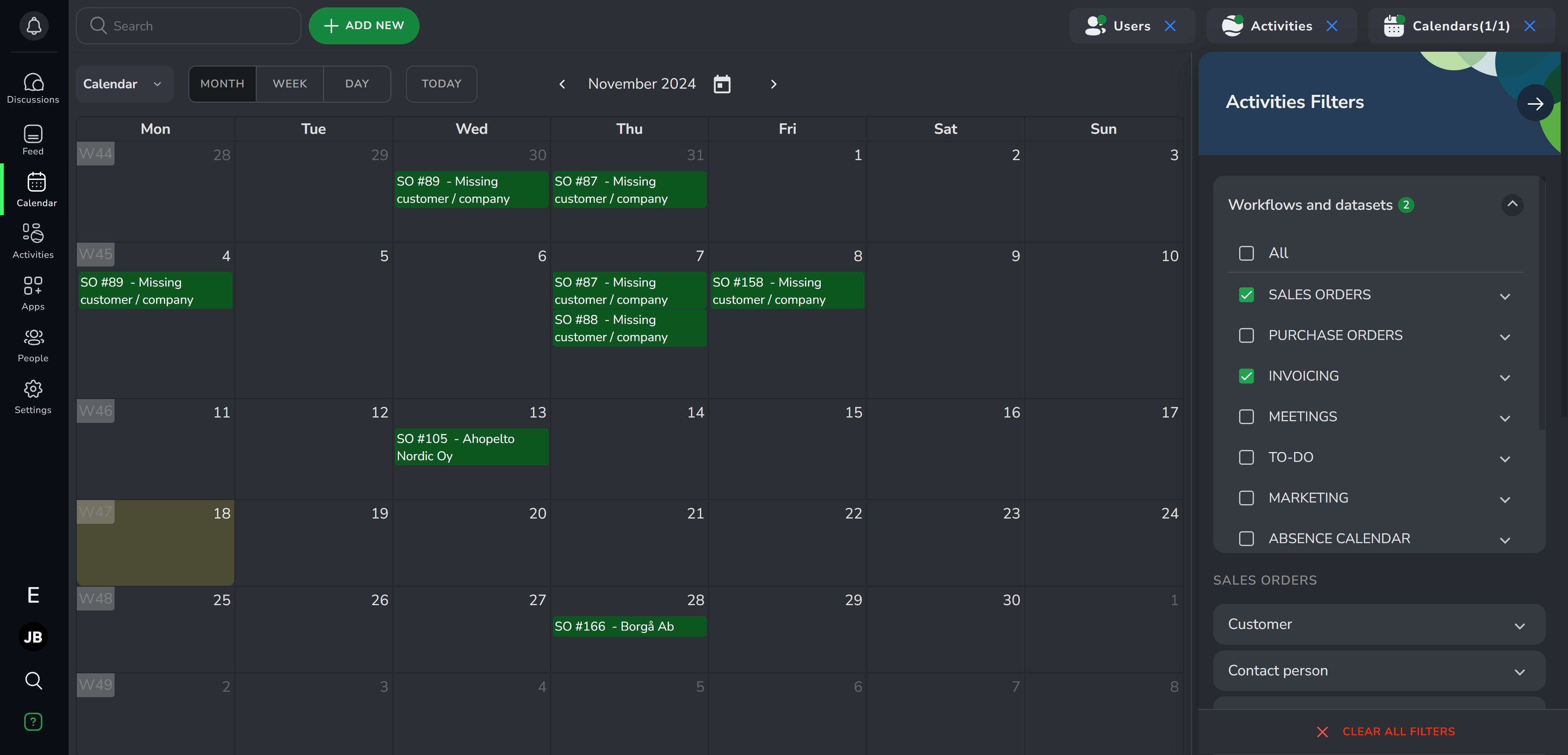Open the People section

(34, 344)
